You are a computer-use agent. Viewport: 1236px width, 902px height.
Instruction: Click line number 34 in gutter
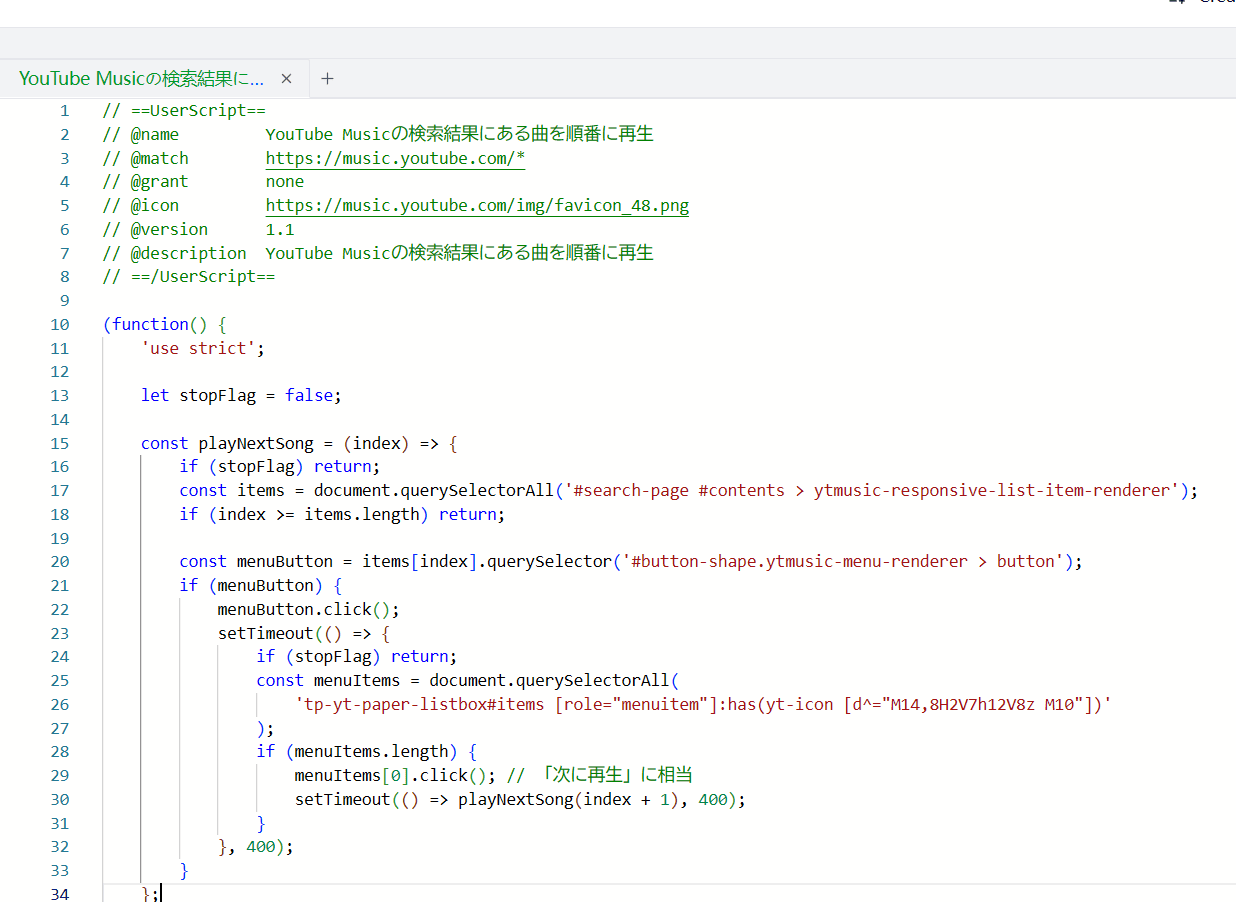[x=59, y=894]
